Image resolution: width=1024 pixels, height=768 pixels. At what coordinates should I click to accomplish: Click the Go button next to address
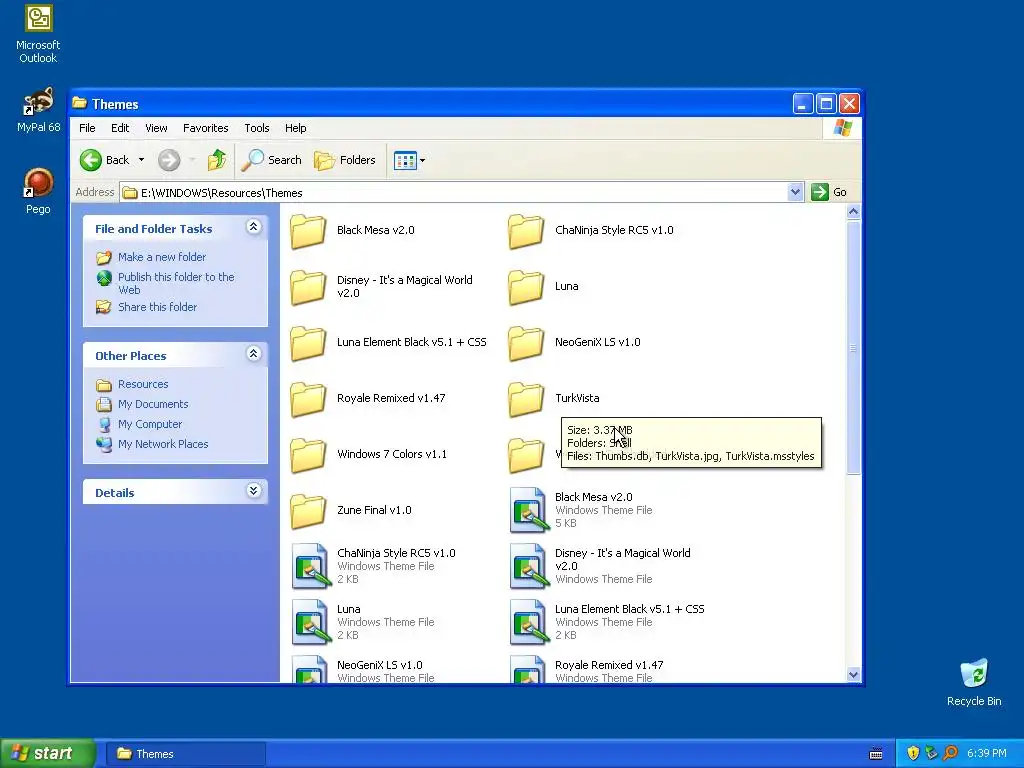829,192
